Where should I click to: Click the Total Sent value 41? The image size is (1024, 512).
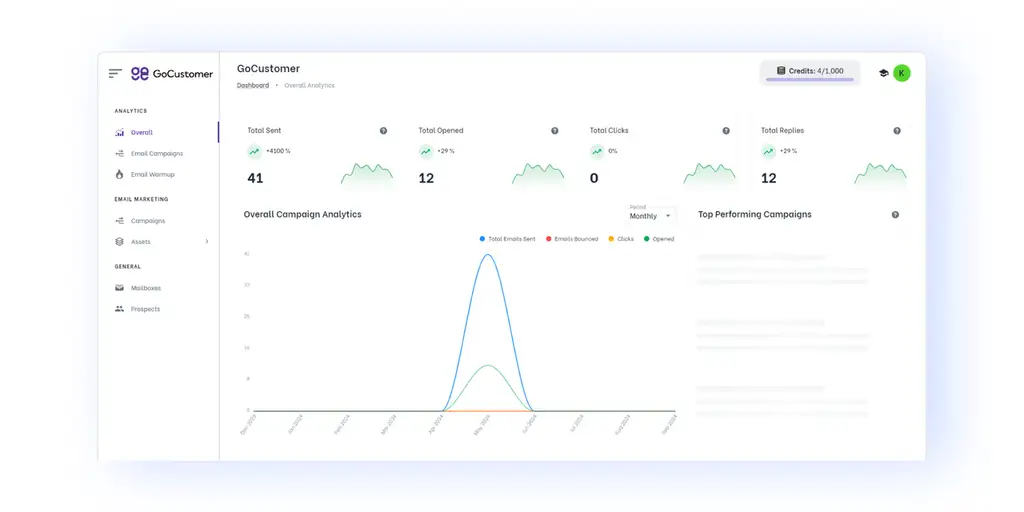pos(255,178)
